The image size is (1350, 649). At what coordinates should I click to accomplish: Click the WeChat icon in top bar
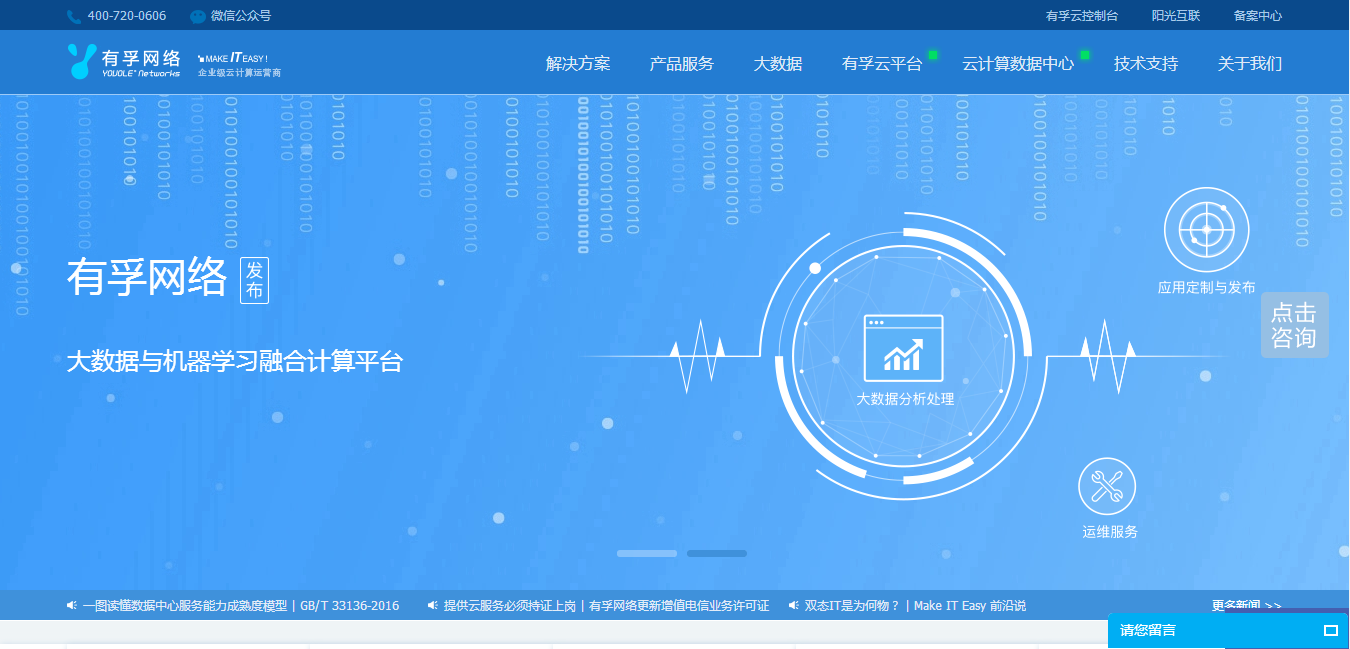pos(198,16)
